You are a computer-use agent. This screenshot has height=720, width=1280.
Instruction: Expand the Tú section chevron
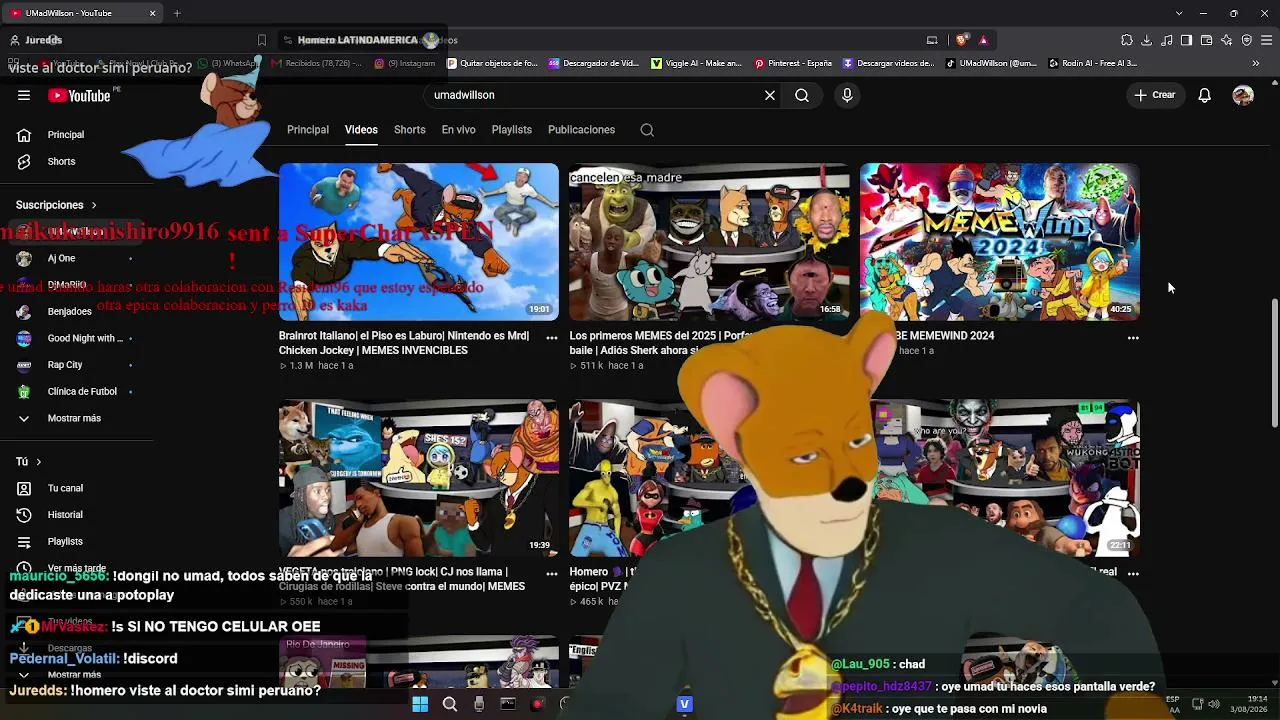(38, 462)
